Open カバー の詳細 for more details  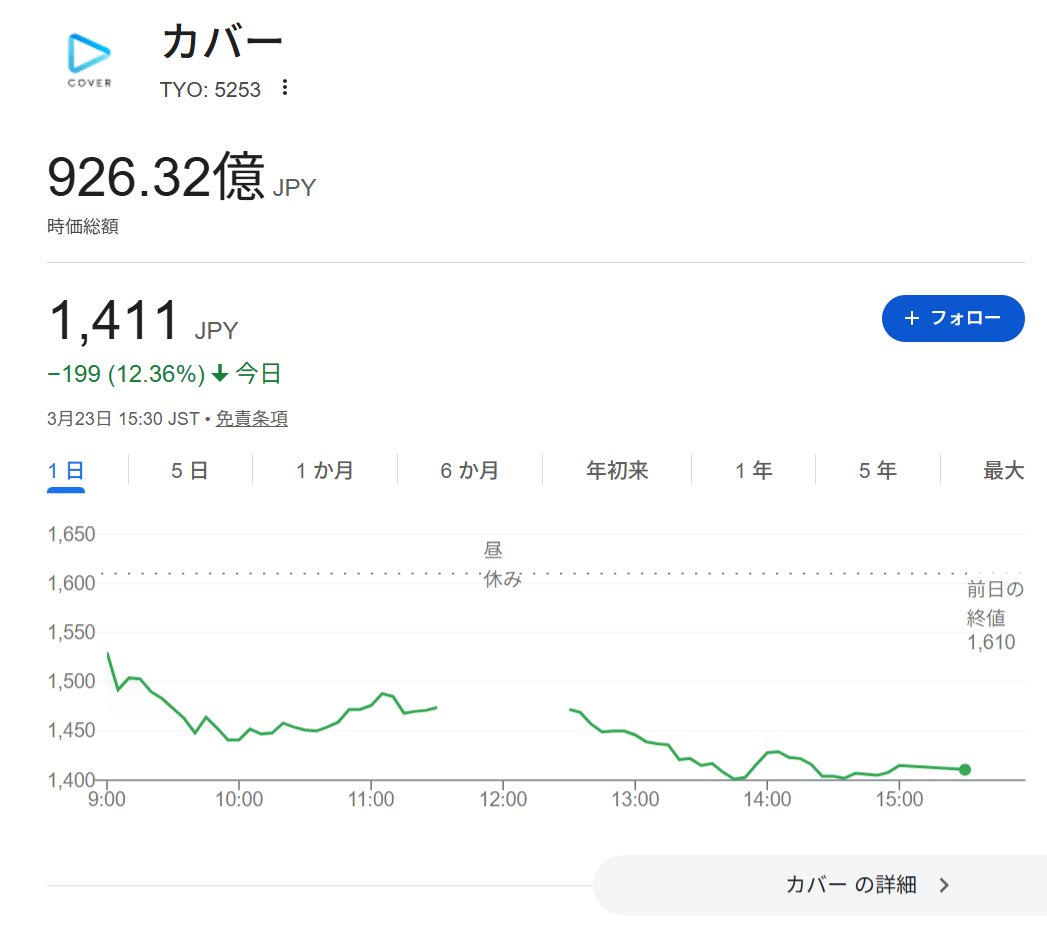coord(850,884)
